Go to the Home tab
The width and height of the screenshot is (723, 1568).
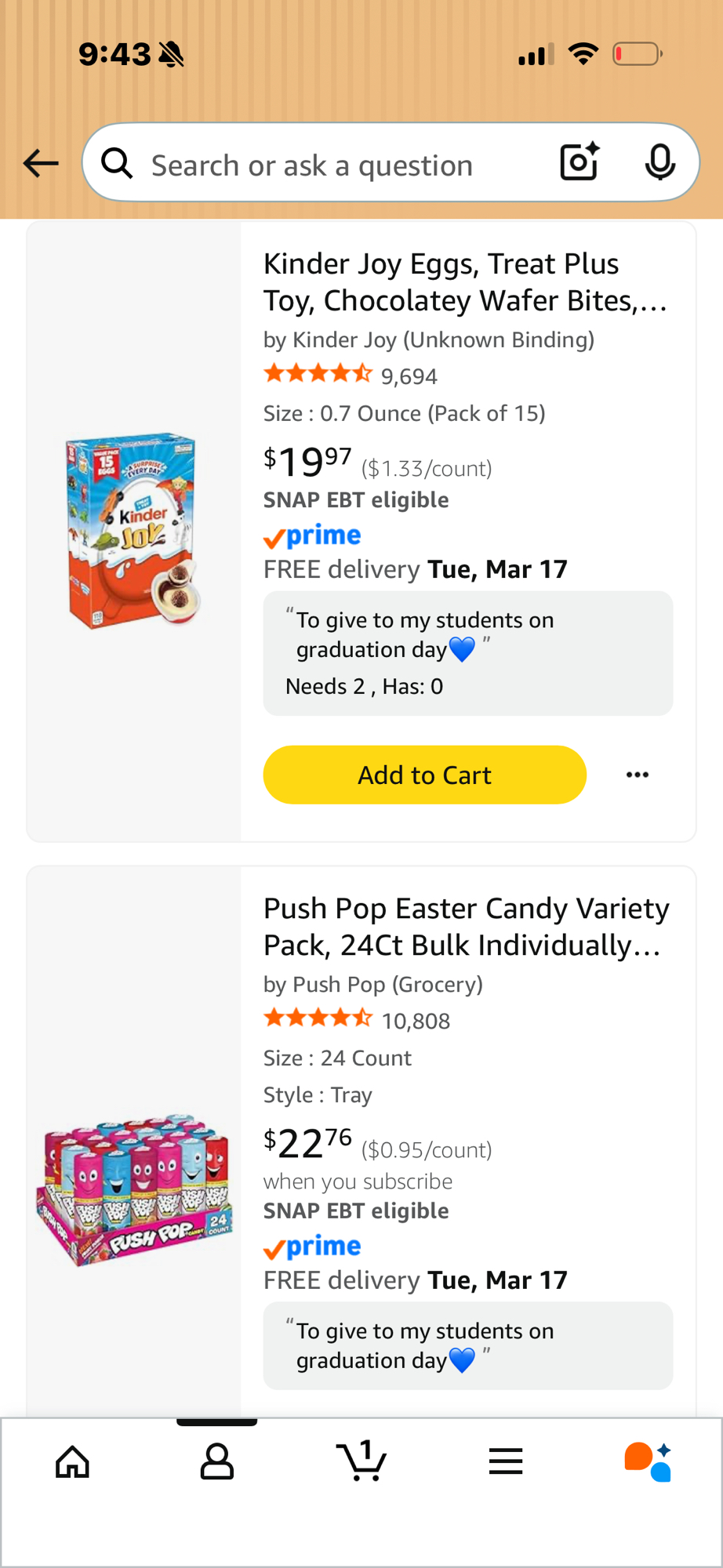(x=73, y=1461)
